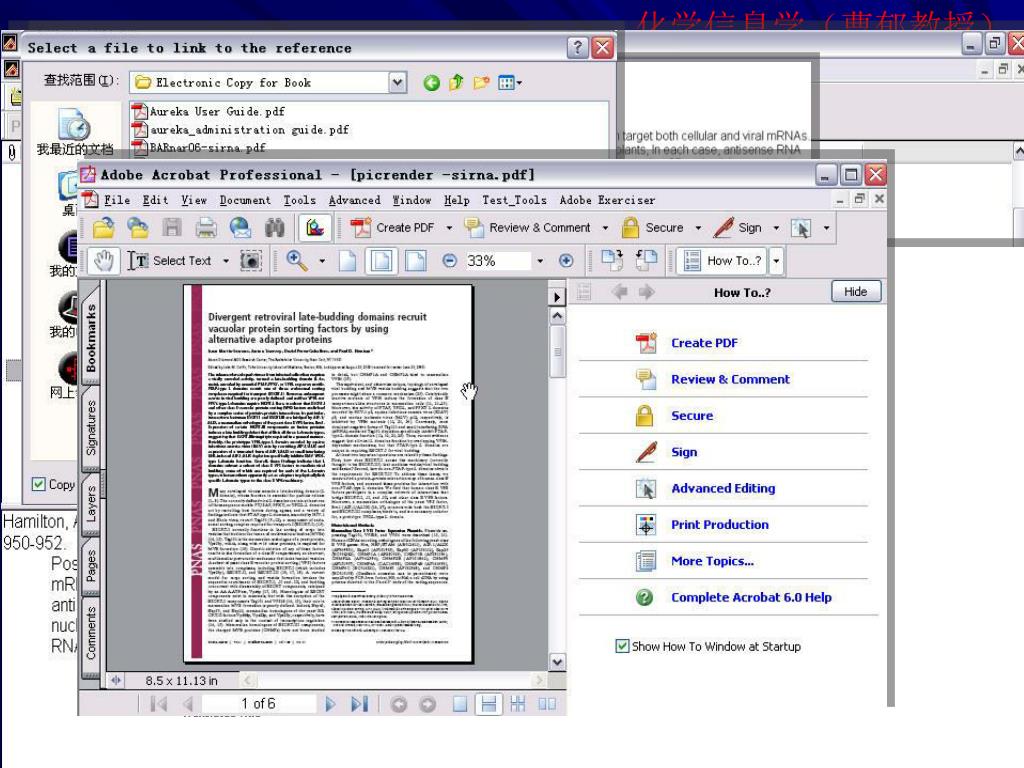Open the Print Production help link
The width and height of the screenshot is (1024, 768).
click(x=720, y=524)
